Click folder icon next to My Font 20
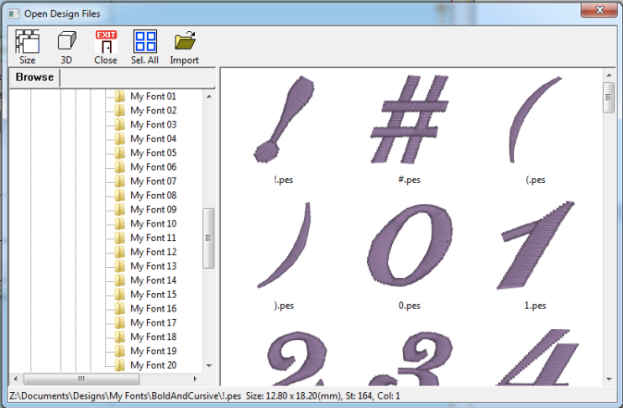 [x=119, y=365]
